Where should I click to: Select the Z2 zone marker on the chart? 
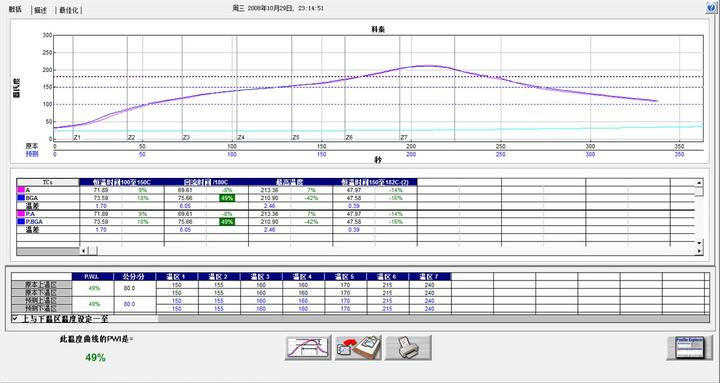click(131, 137)
